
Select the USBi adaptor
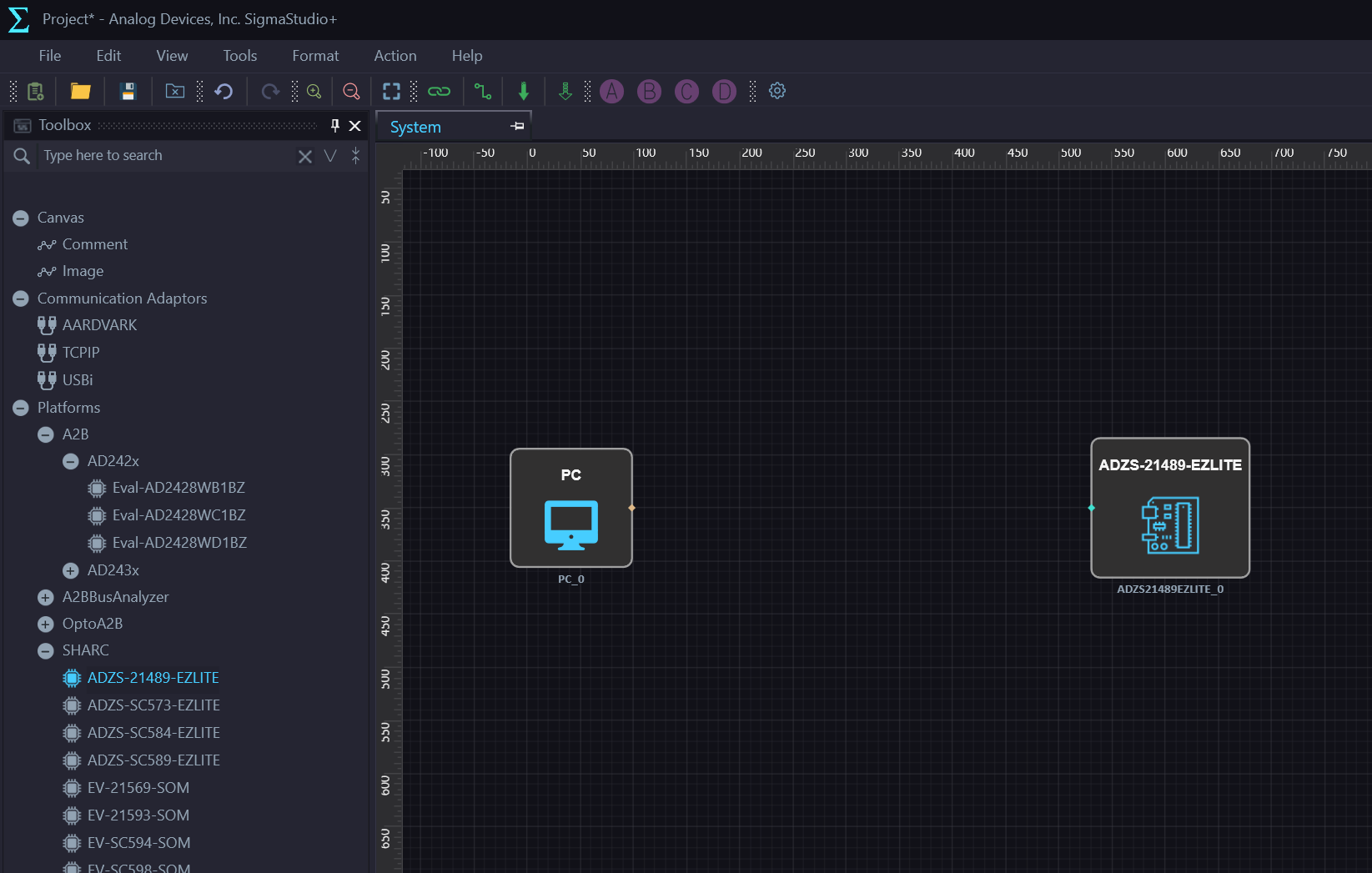tap(78, 380)
